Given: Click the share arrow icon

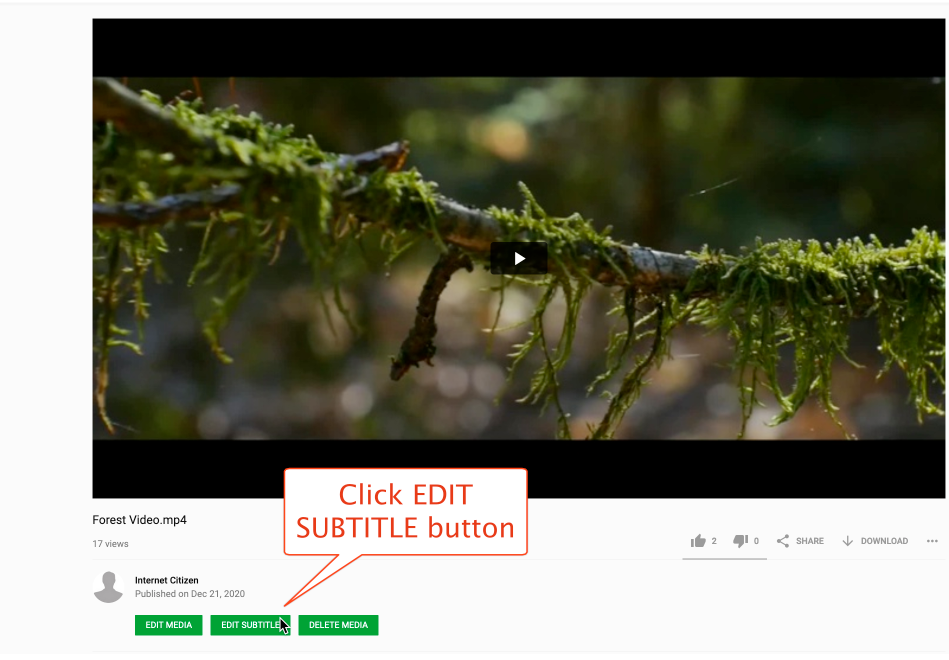Looking at the screenshot, I should coord(783,541).
